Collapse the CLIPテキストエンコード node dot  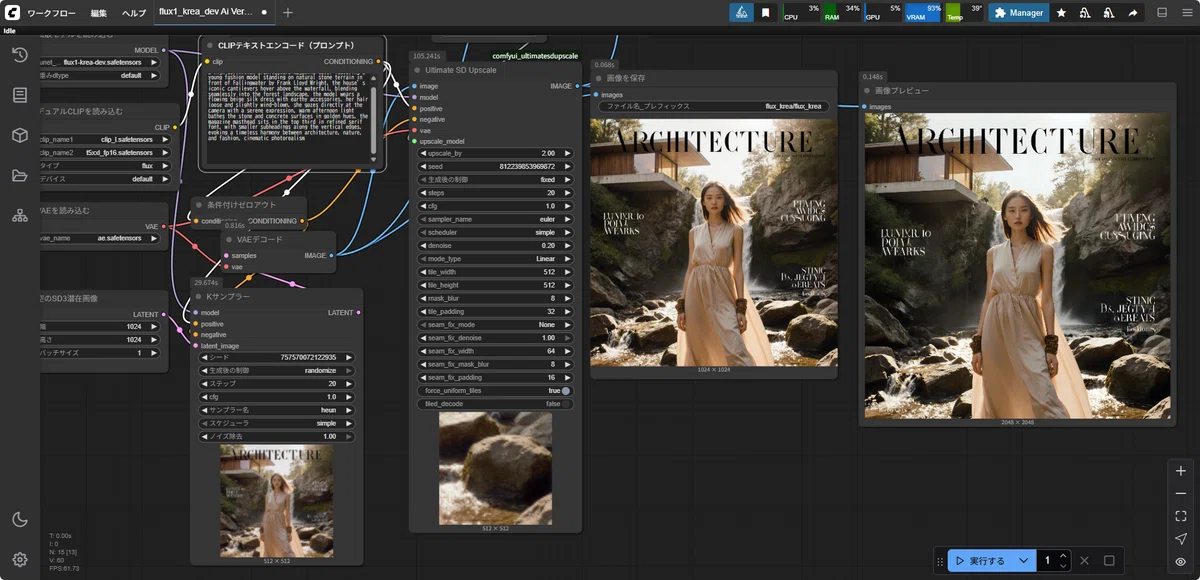pyautogui.click(x=208, y=45)
